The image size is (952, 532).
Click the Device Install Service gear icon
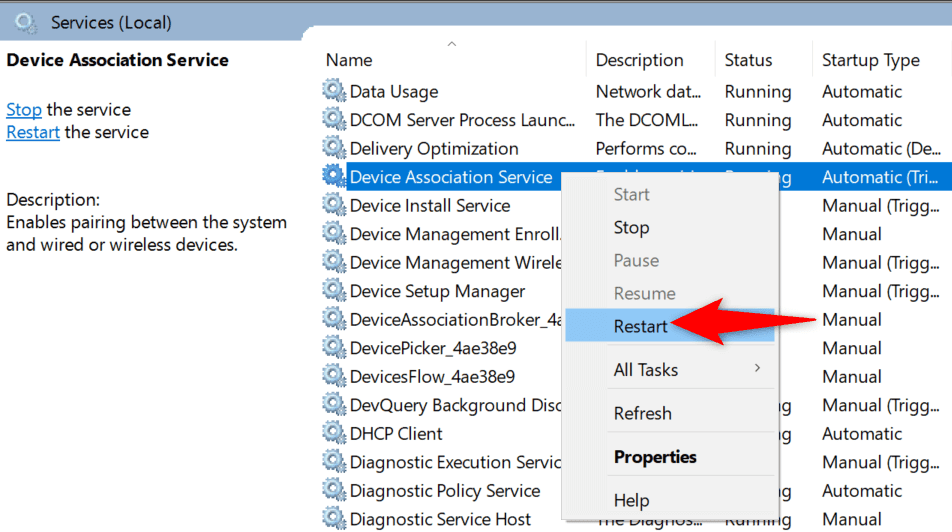pyautogui.click(x=334, y=205)
